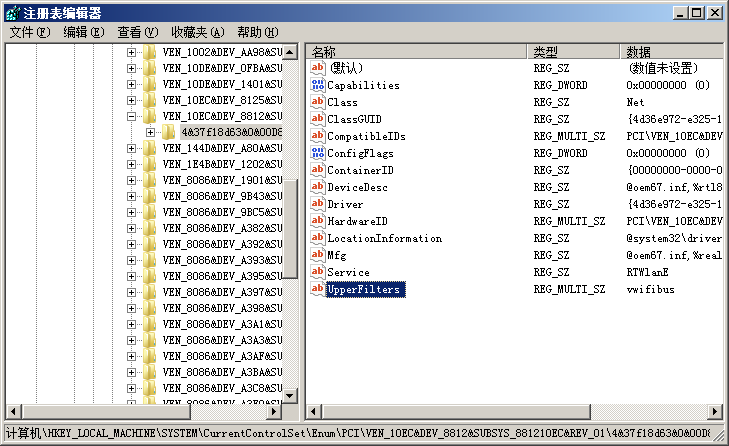Select the UpperFilters value name

[x=365, y=289]
